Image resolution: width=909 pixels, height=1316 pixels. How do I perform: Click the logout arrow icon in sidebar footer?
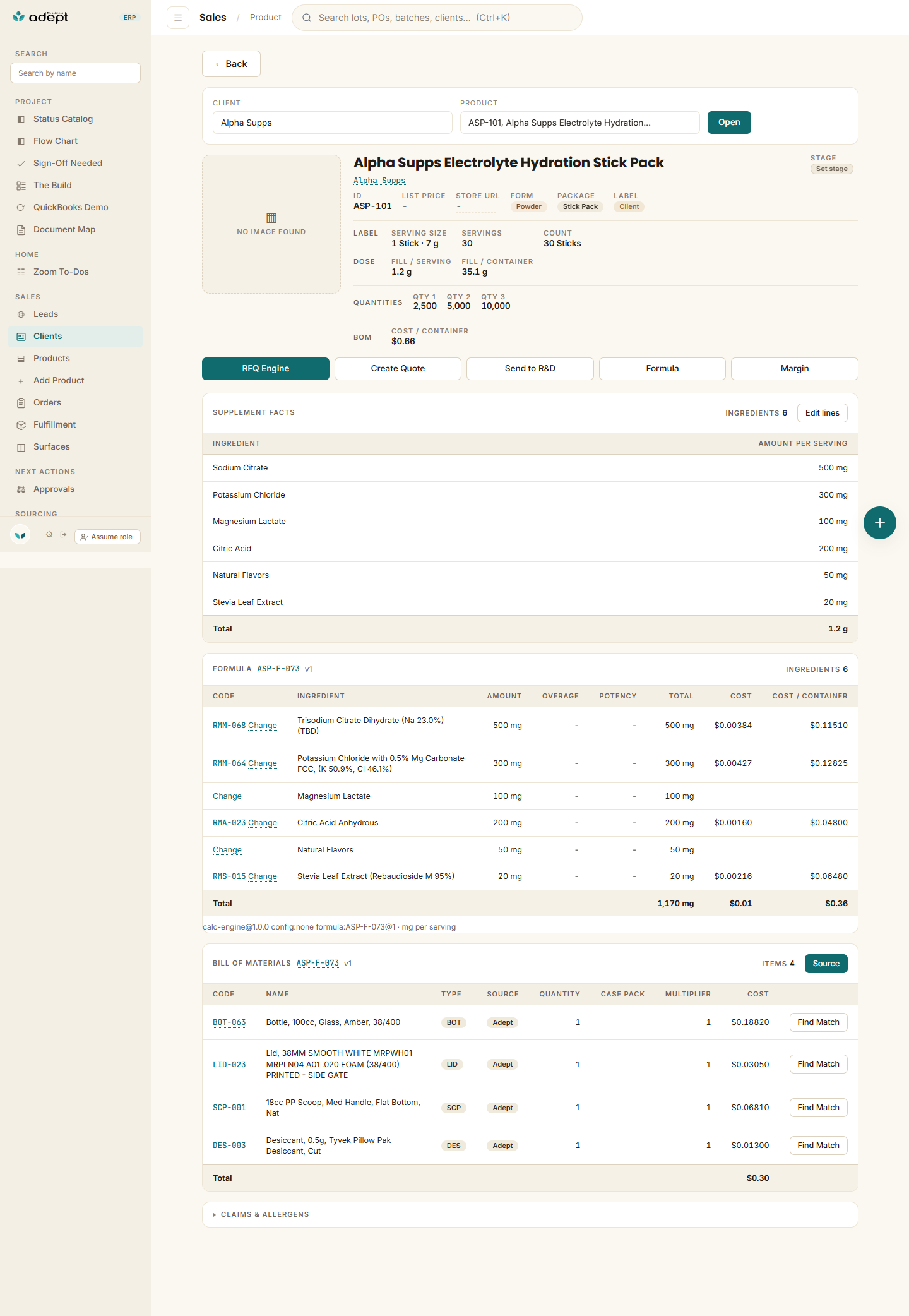point(63,534)
